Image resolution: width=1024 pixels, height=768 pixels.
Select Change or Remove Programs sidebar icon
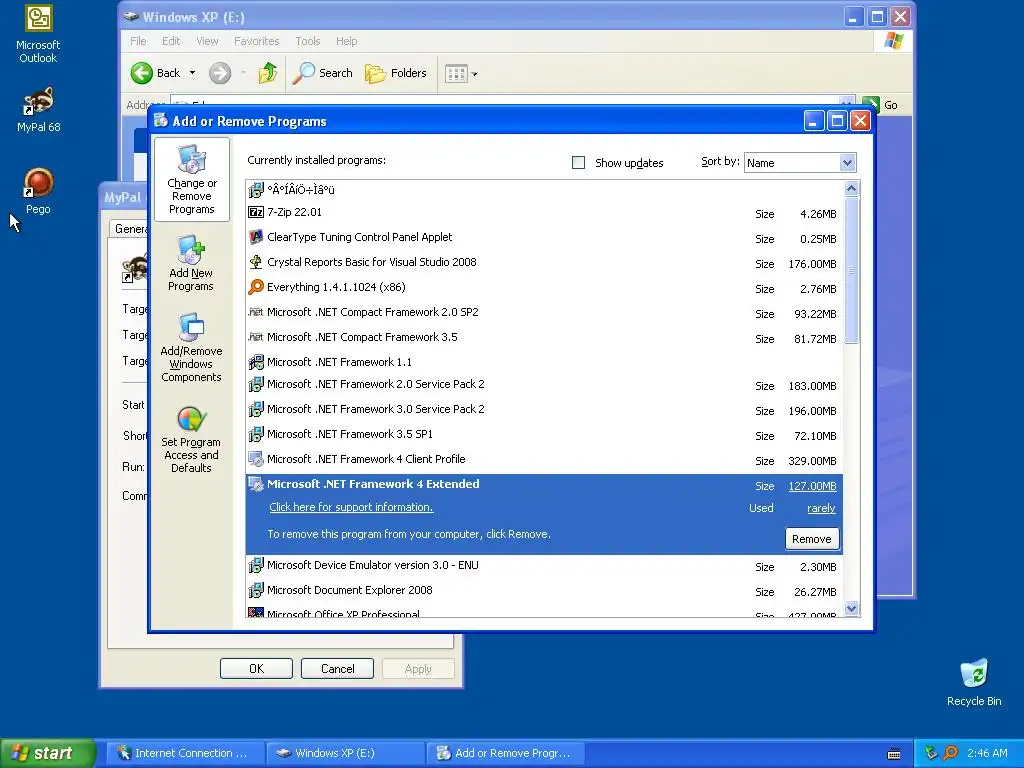pos(191,180)
